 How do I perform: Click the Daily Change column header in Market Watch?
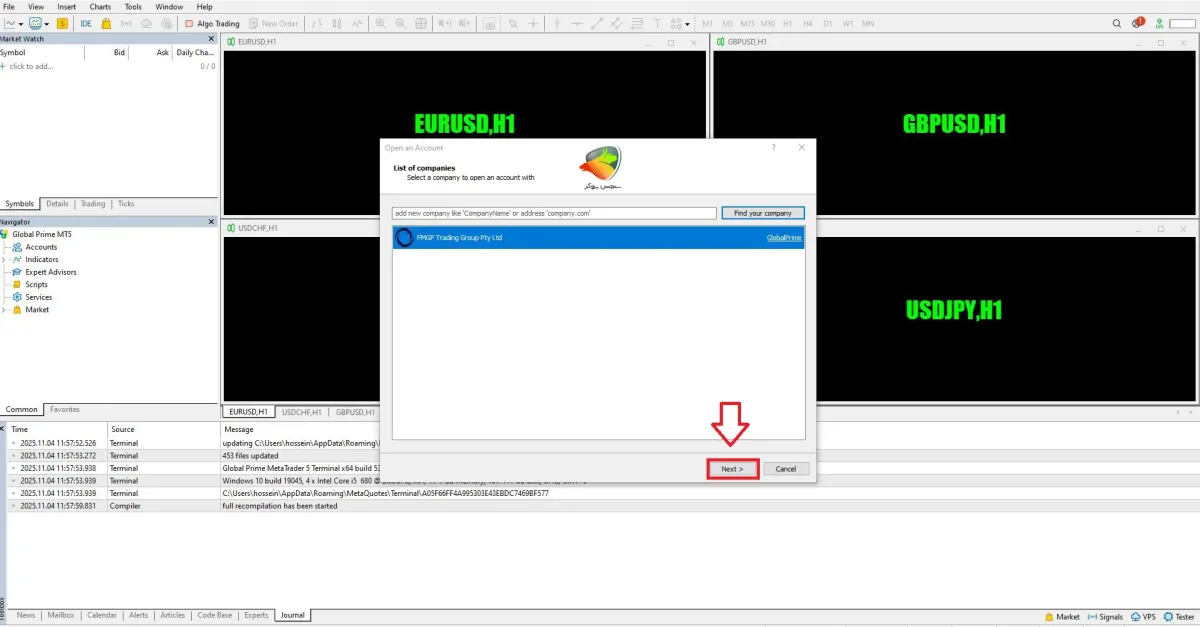coord(194,53)
